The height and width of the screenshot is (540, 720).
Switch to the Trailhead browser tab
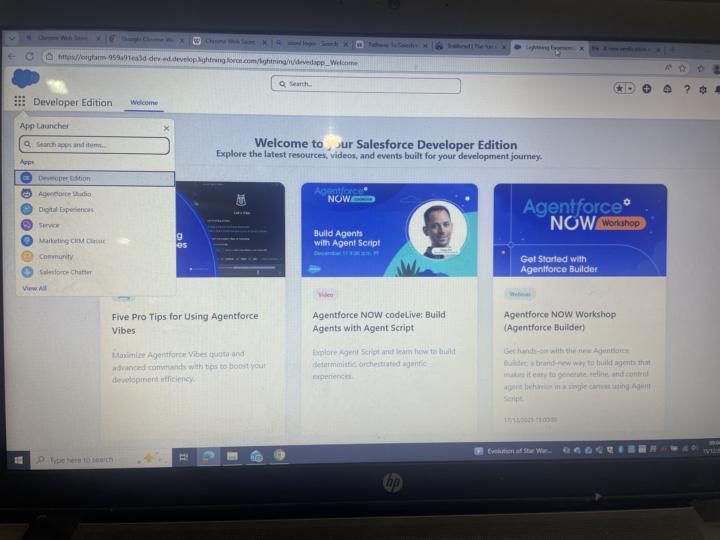click(471, 46)
